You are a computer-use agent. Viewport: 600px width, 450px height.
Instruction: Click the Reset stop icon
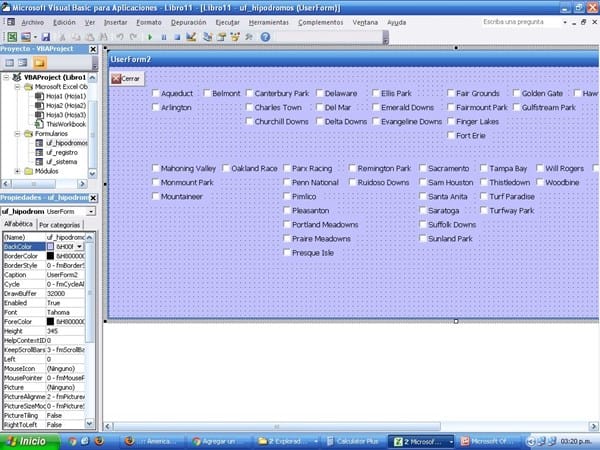tap(177, 37)
